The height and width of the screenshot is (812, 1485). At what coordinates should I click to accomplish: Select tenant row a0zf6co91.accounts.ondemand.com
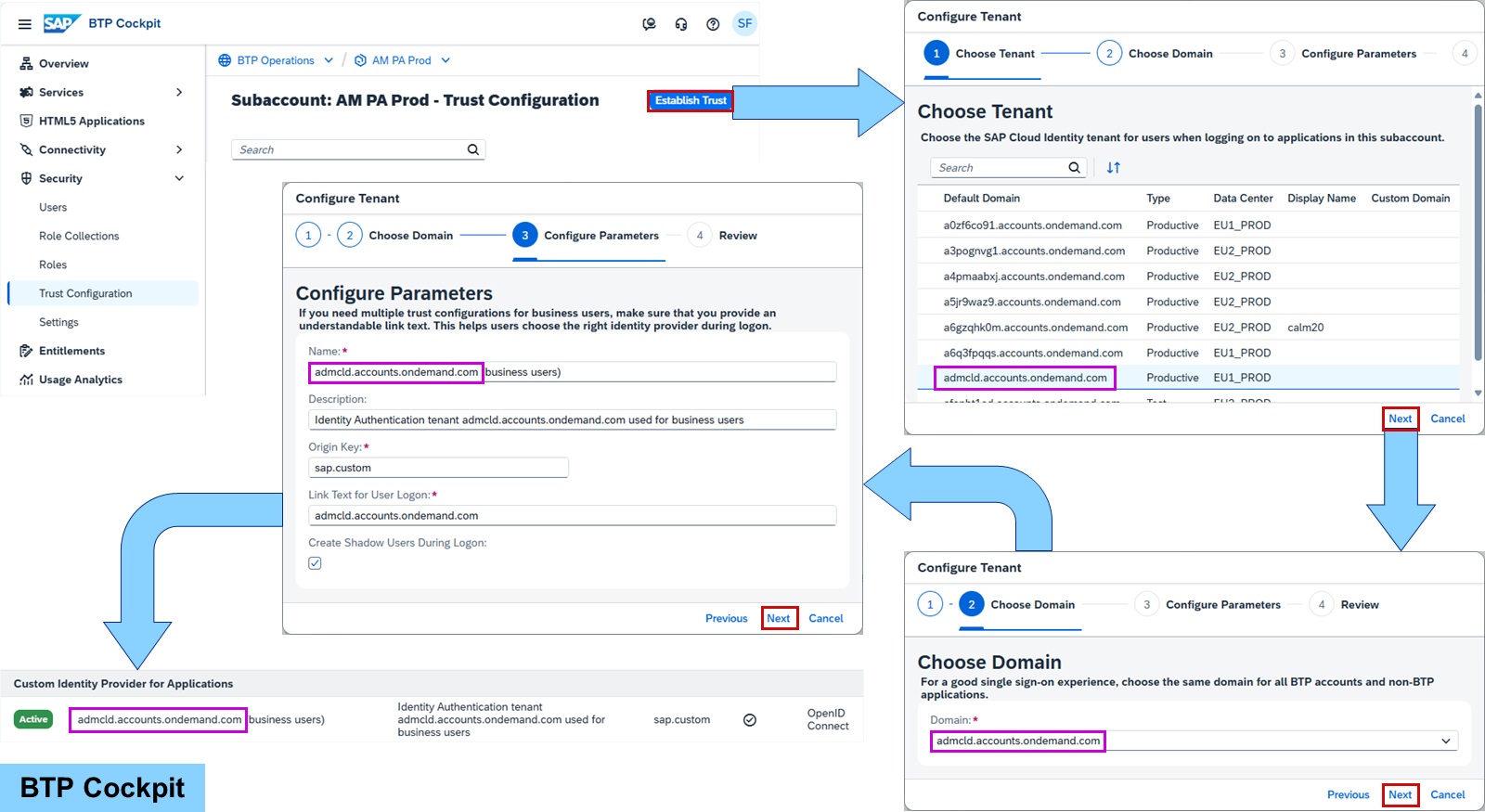tap(1188, 226)
